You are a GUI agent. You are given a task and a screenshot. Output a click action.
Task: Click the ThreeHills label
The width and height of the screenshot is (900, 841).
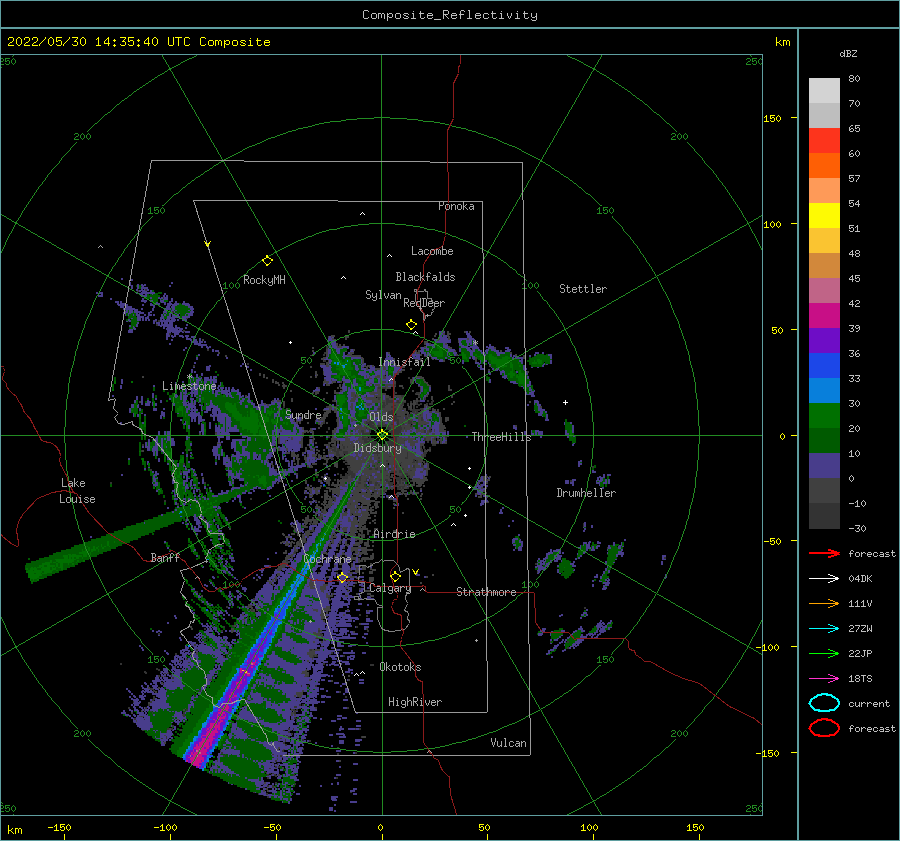coord(501,437)
